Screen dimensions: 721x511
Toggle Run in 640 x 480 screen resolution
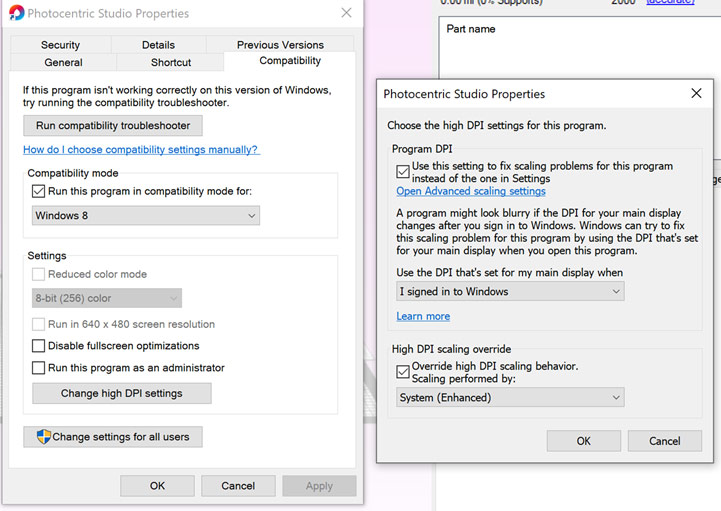click(39, 324)
